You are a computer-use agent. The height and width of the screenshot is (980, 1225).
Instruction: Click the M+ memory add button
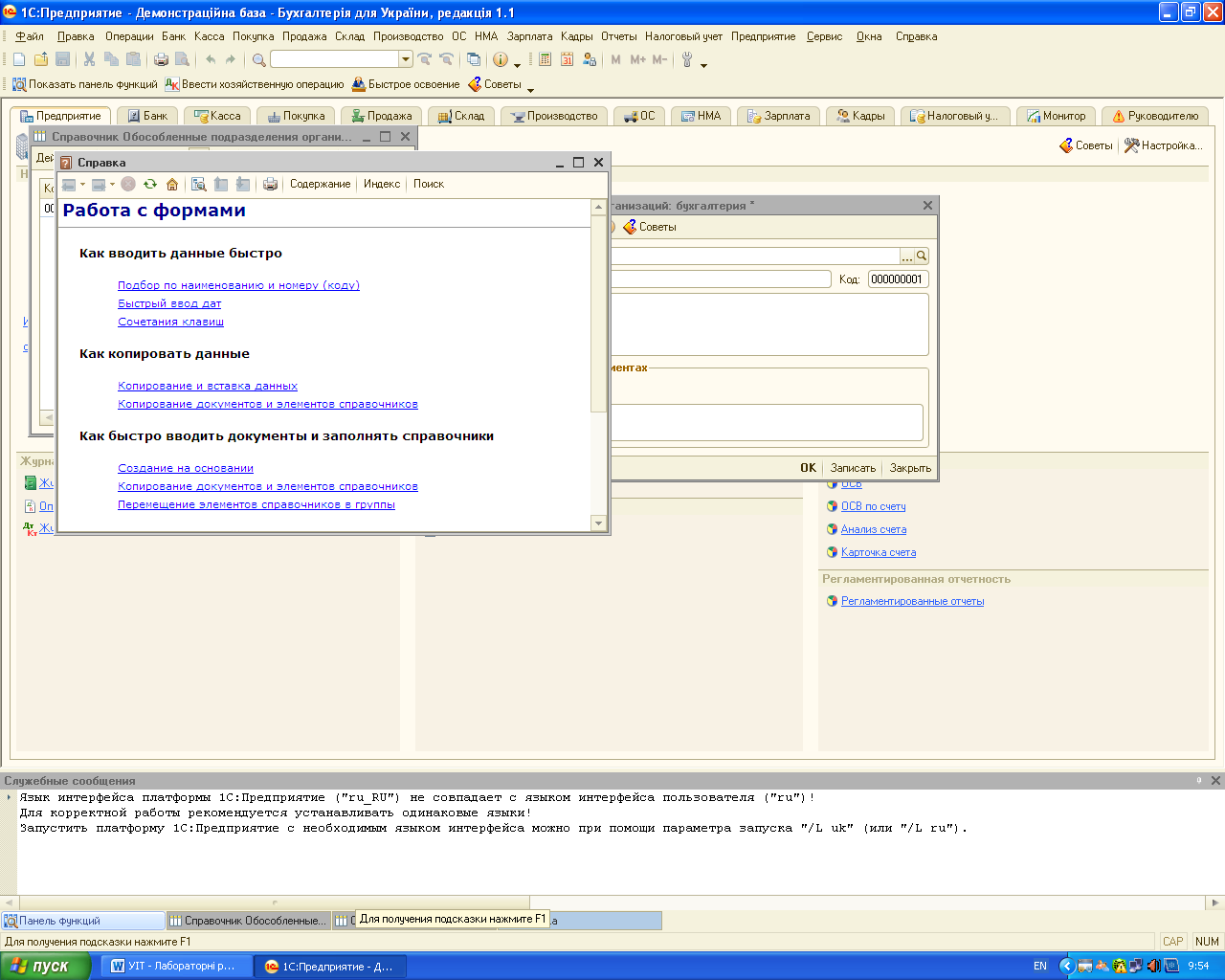[x=637, y=59]
